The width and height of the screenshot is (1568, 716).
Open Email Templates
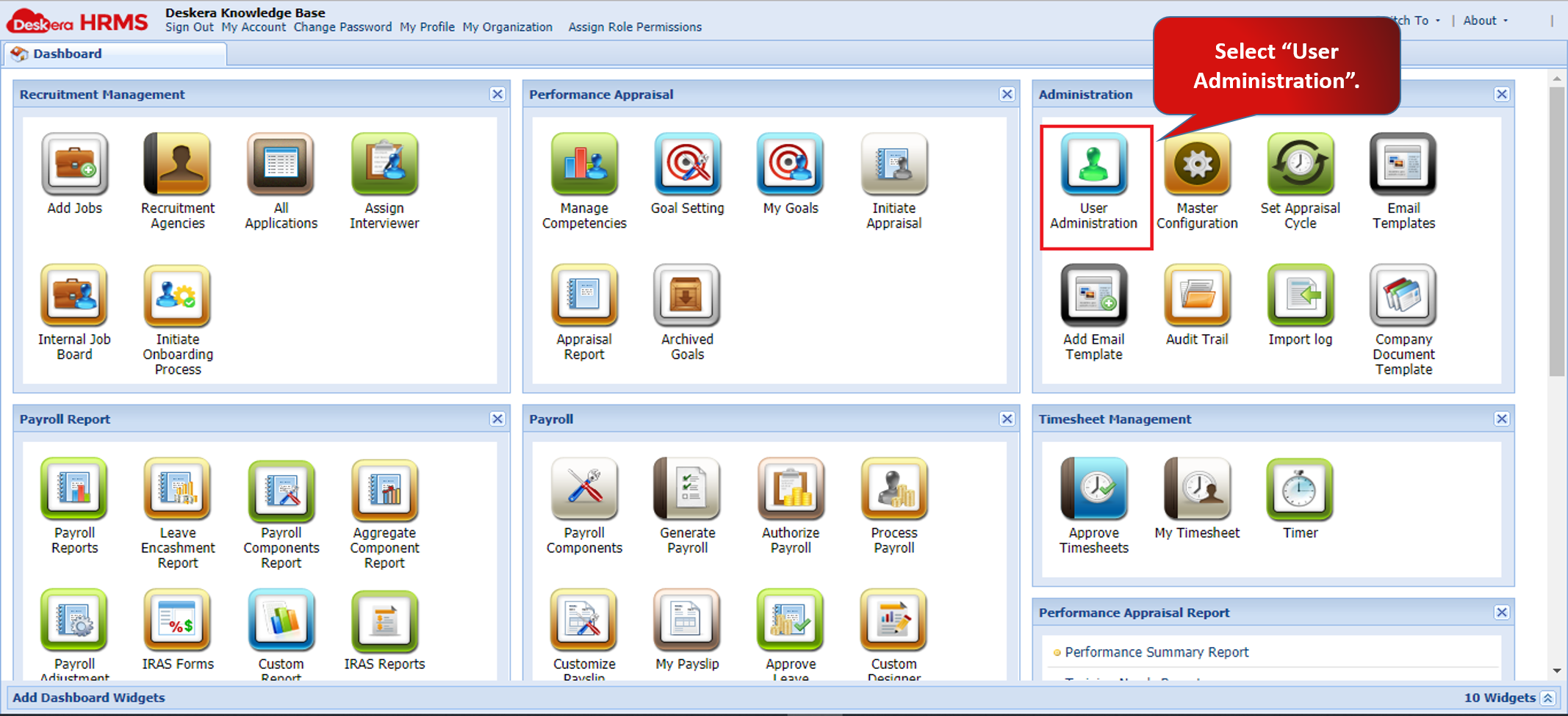(1403, 164)
